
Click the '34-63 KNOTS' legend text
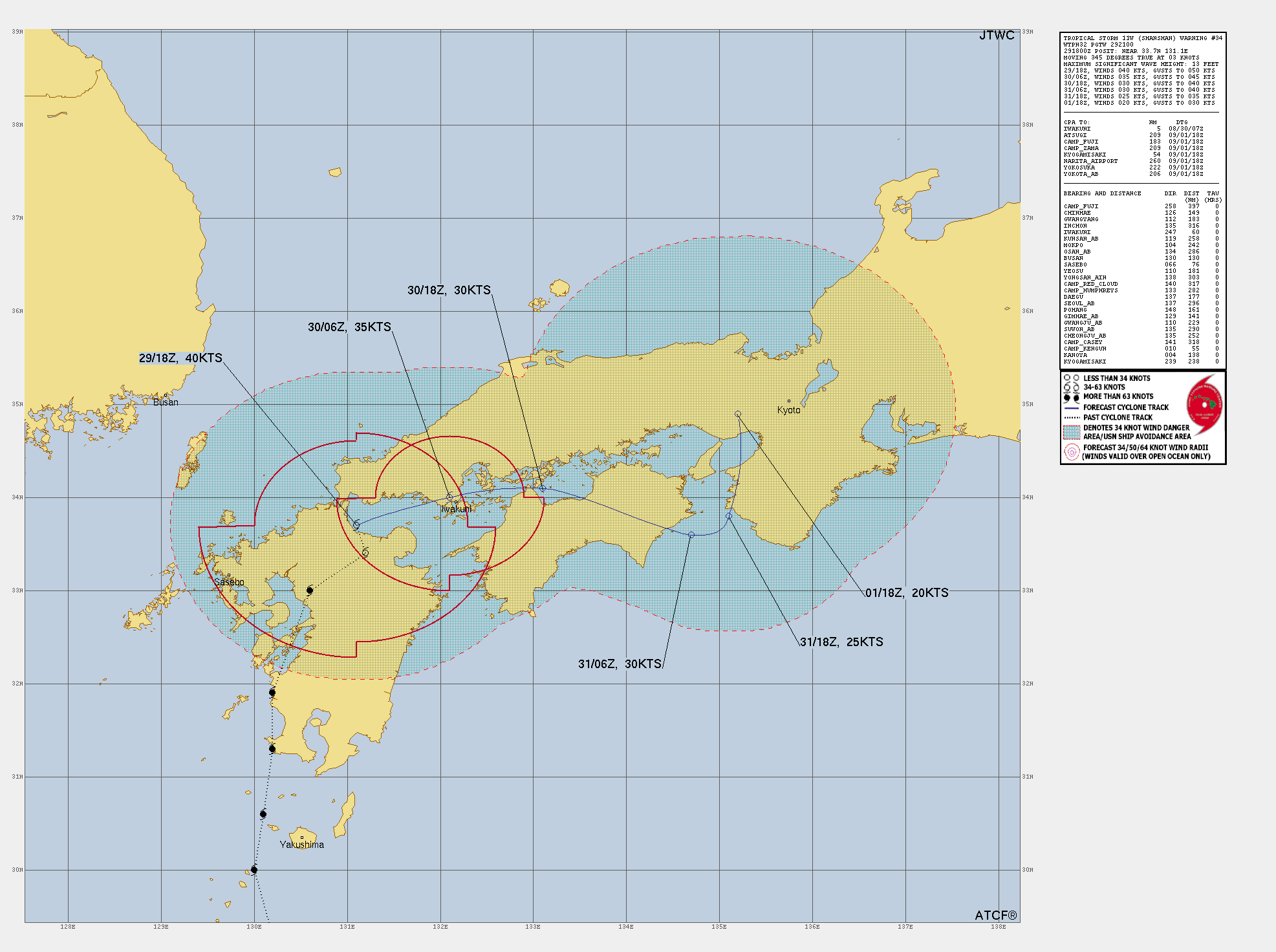1104,387
